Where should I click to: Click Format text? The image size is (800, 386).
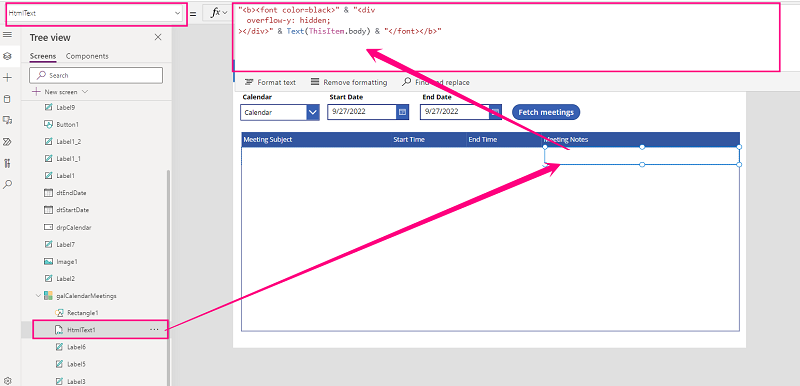(270, 82)
